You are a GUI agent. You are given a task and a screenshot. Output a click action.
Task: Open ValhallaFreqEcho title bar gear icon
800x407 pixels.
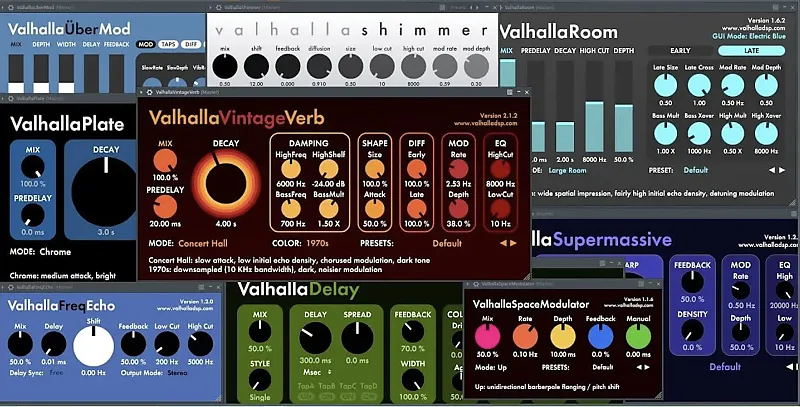coord(10,287)
